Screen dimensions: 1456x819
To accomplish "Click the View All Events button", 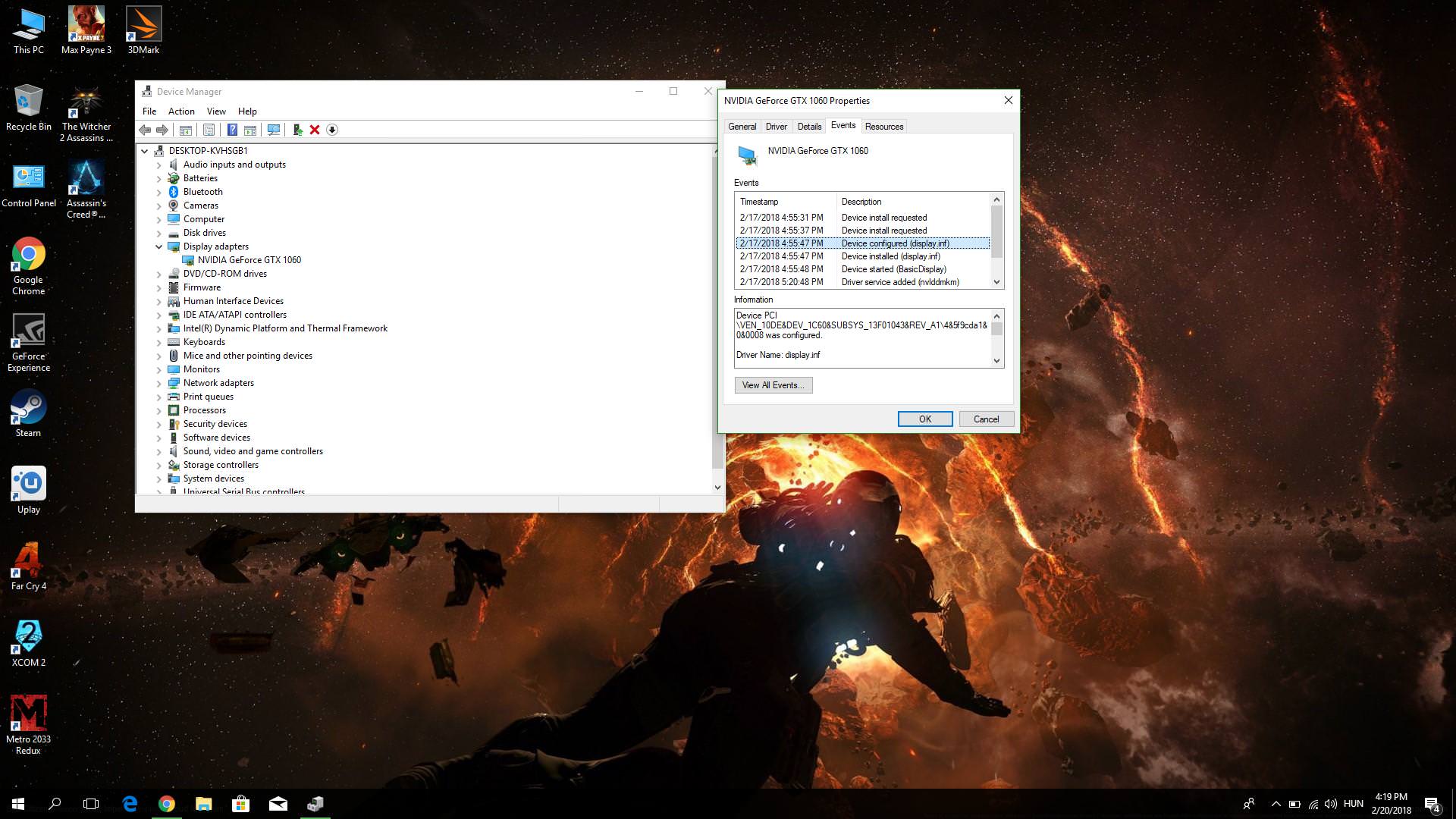I will [773, 385].
